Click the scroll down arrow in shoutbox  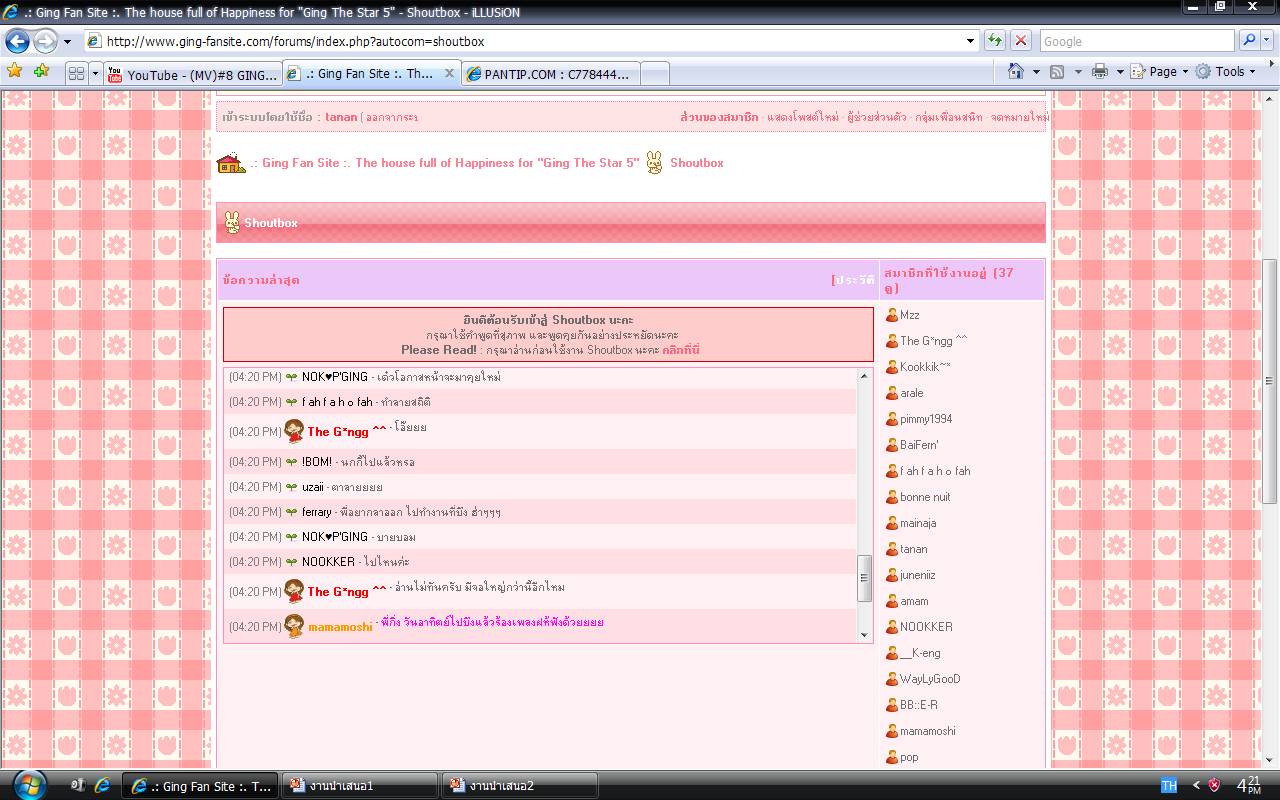click(865, 634)
